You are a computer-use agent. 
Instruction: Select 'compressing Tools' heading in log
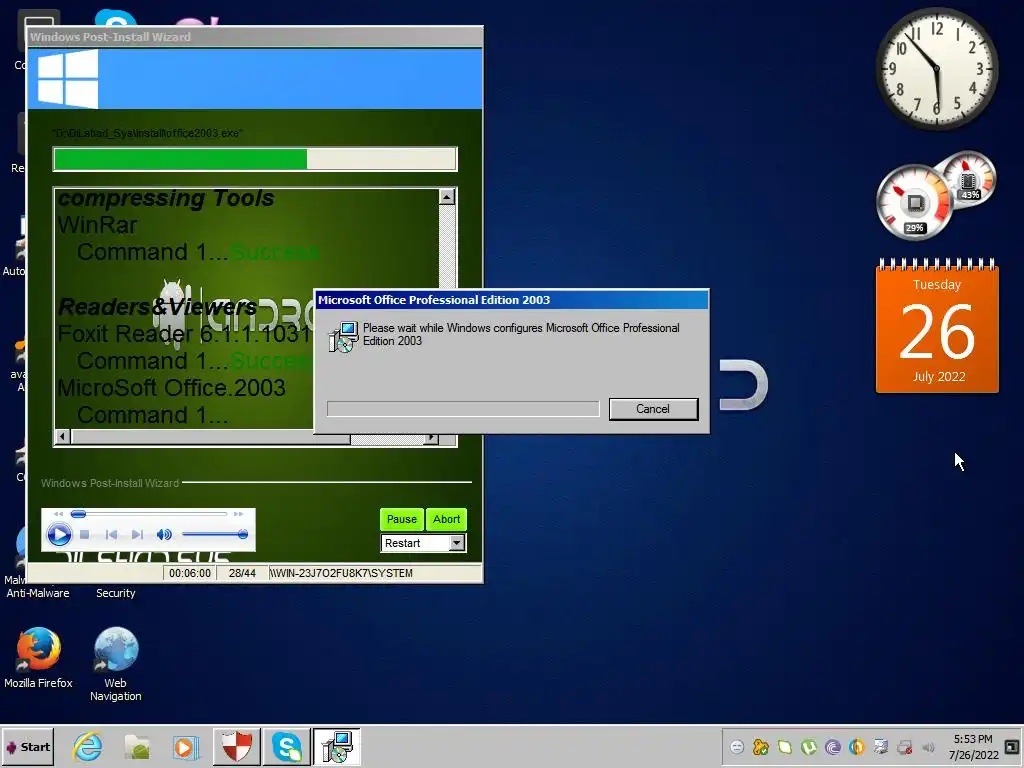(x=166, y=198)
